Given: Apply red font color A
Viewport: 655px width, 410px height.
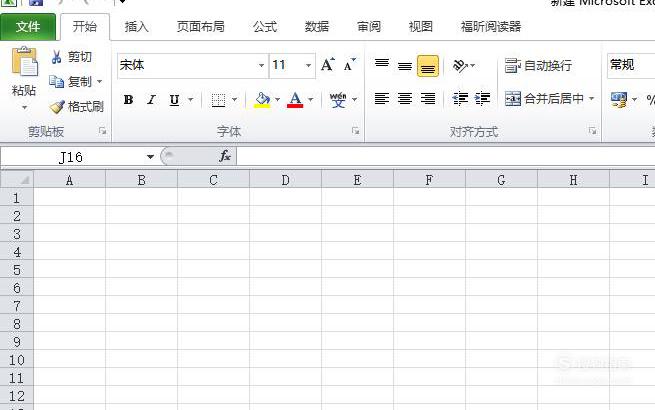Looking at the screenshot, I should 295,99.
